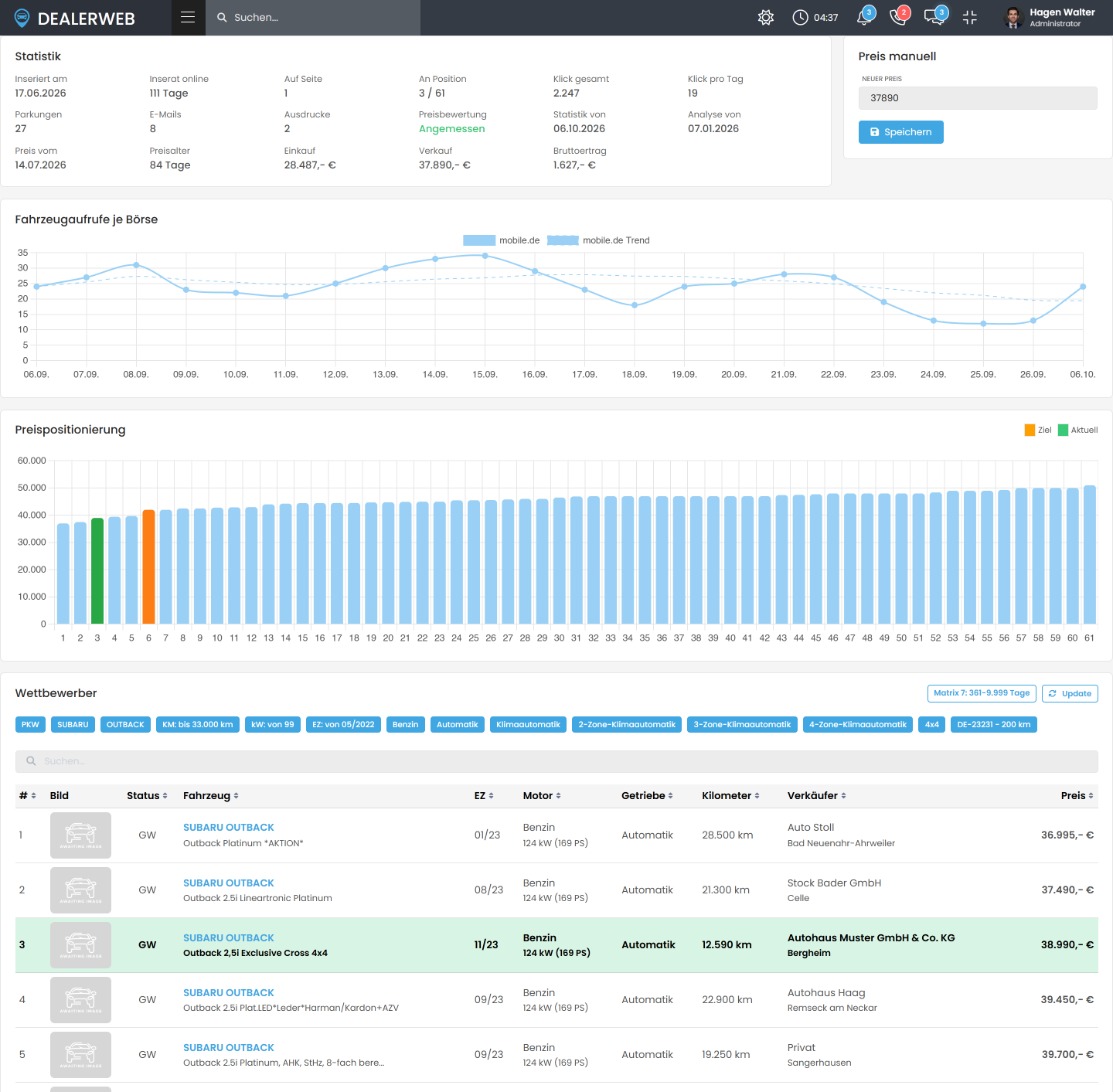Sort table by Status column
The width and height of the screenshot is (1113, 1092).
(x=147, y=796)
